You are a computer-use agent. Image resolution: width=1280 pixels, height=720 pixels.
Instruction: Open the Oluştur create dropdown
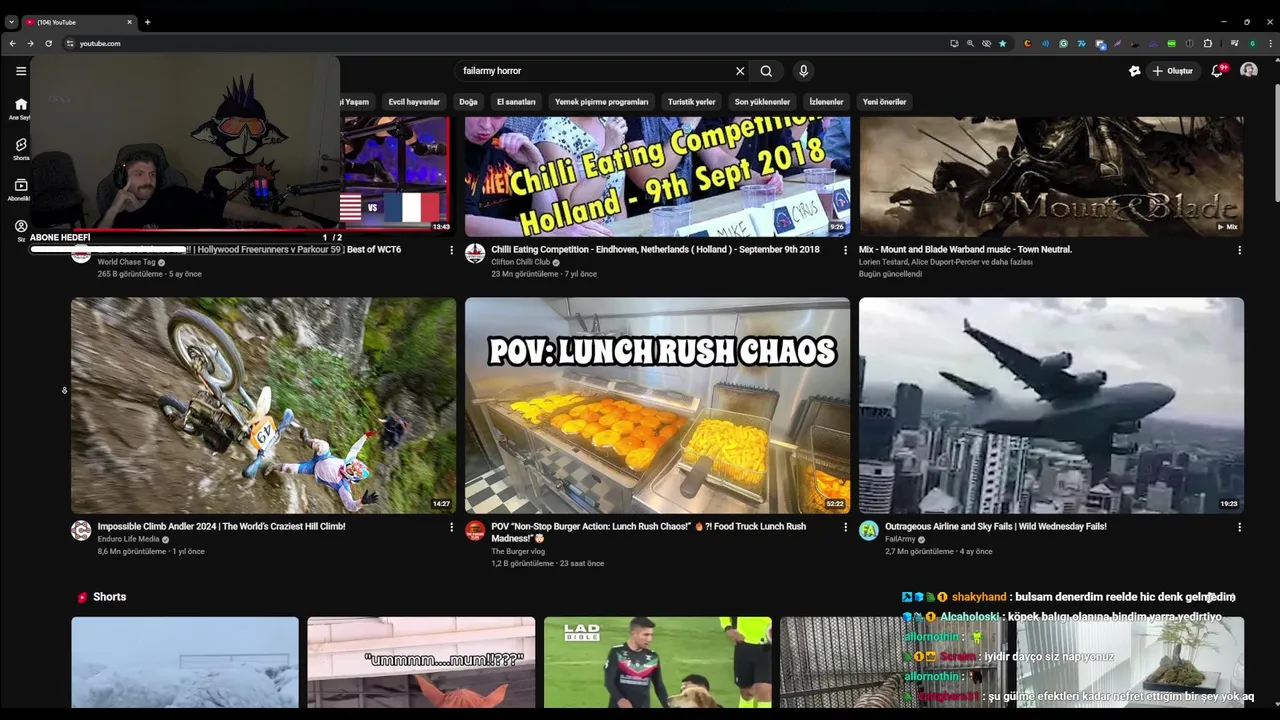tap(1172, 71)
